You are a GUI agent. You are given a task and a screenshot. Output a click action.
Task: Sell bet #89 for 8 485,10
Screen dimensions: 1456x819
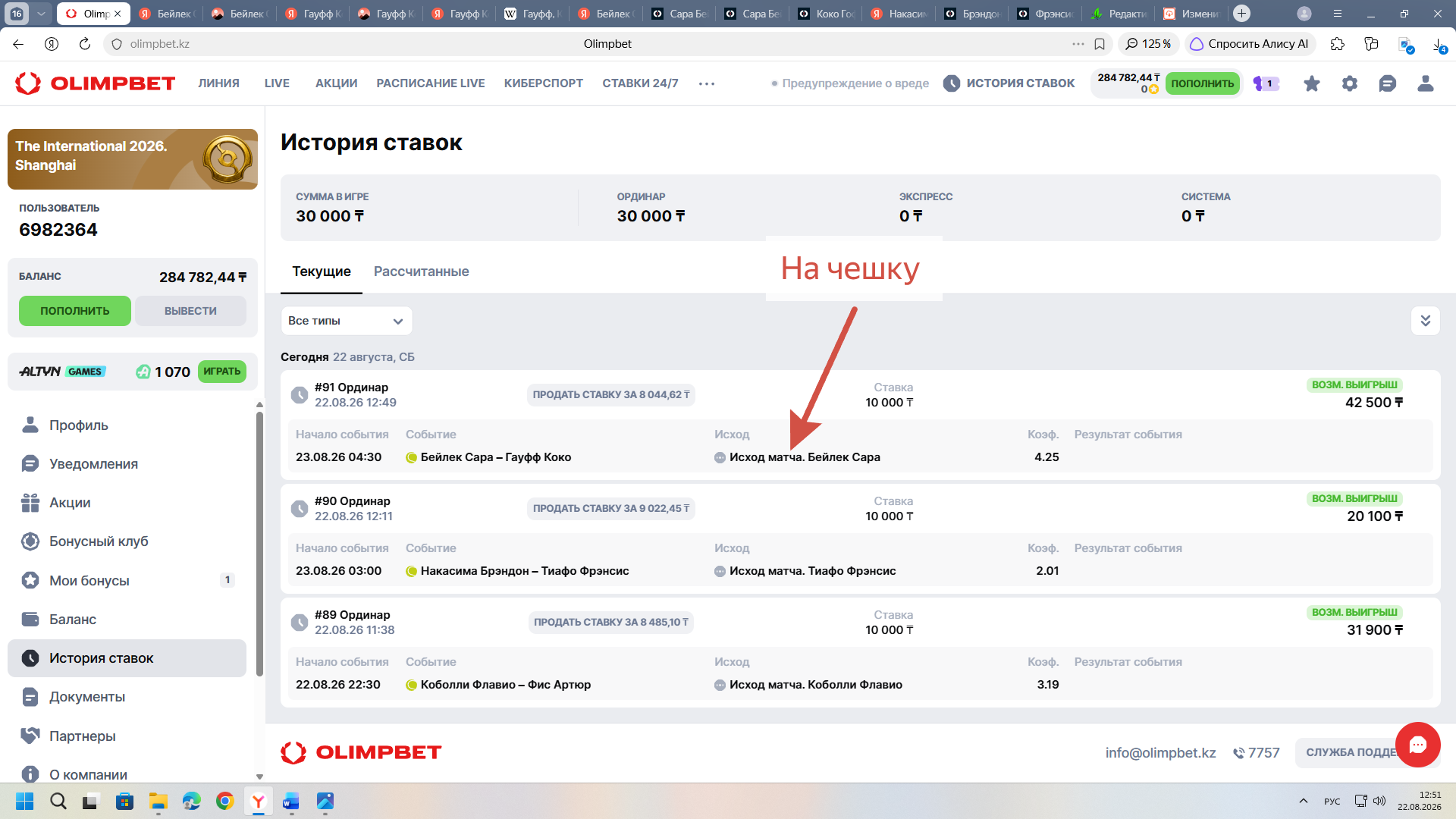(x=611, y=623)
